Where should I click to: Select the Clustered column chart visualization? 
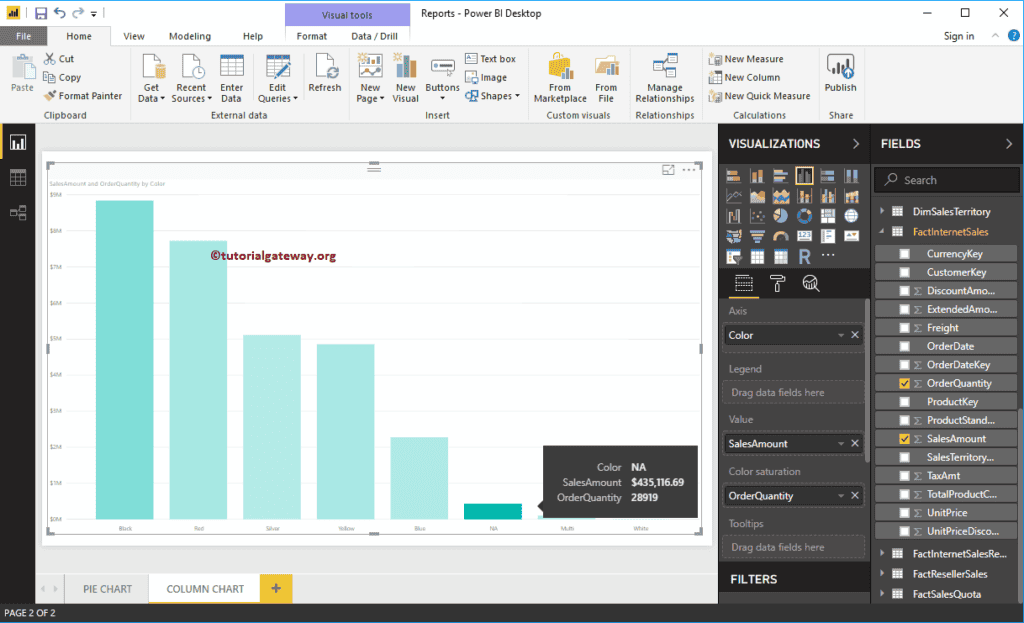point(804,176)
